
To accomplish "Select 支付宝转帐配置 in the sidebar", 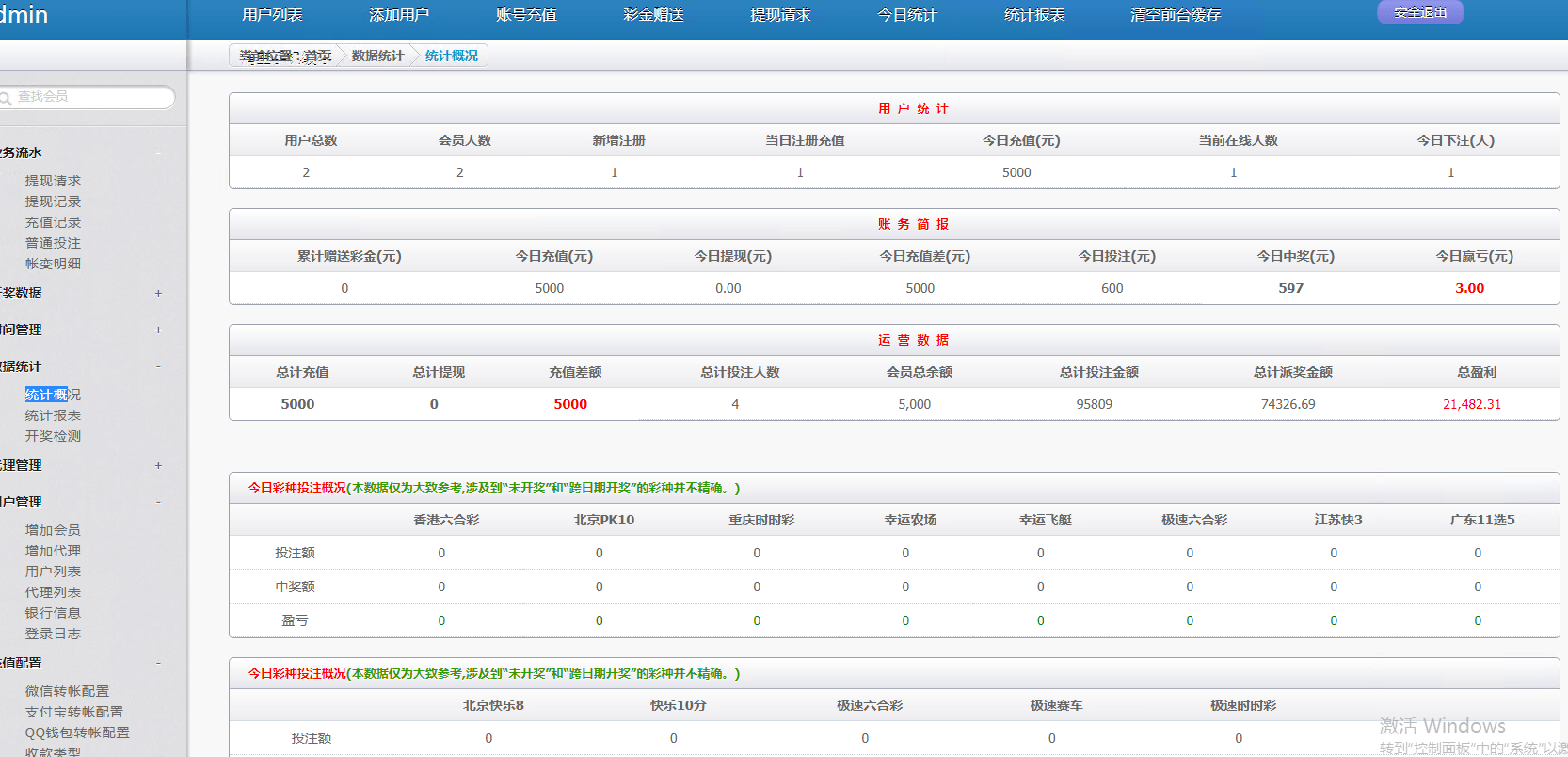I will pos(74,712).
